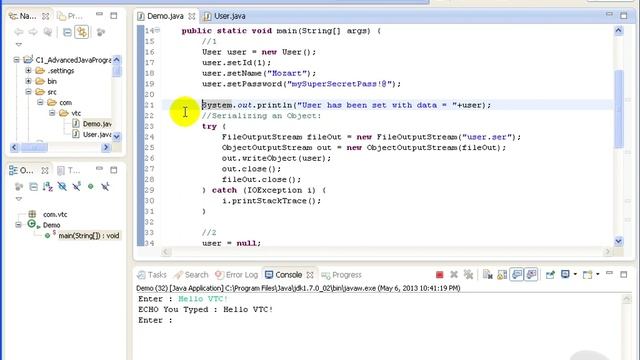Select main(String[]) : void in Outline
The height and width of the screenshot is (360, 640).
tap(89, 236)
